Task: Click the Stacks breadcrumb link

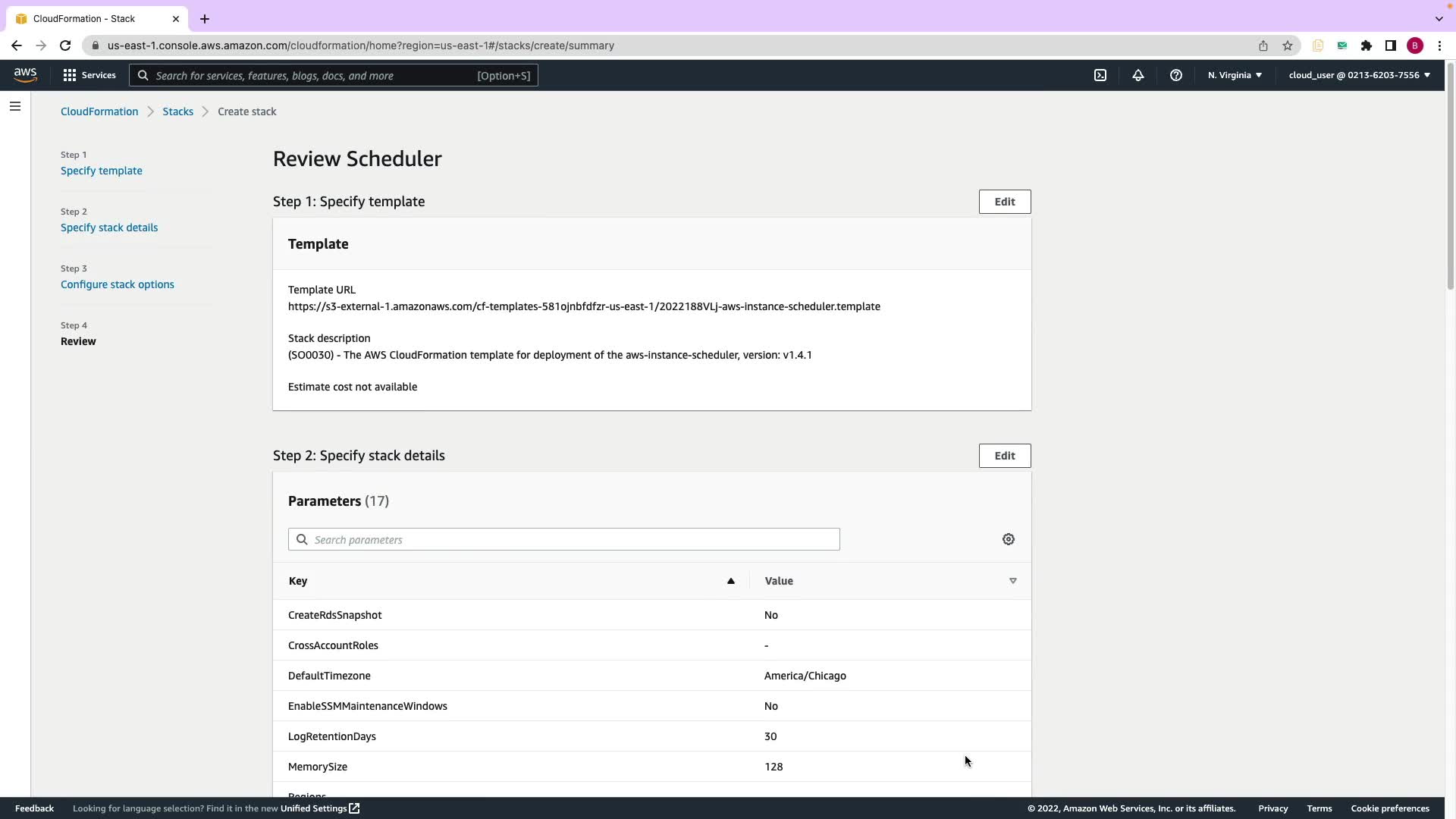Action: coord(177,111)
